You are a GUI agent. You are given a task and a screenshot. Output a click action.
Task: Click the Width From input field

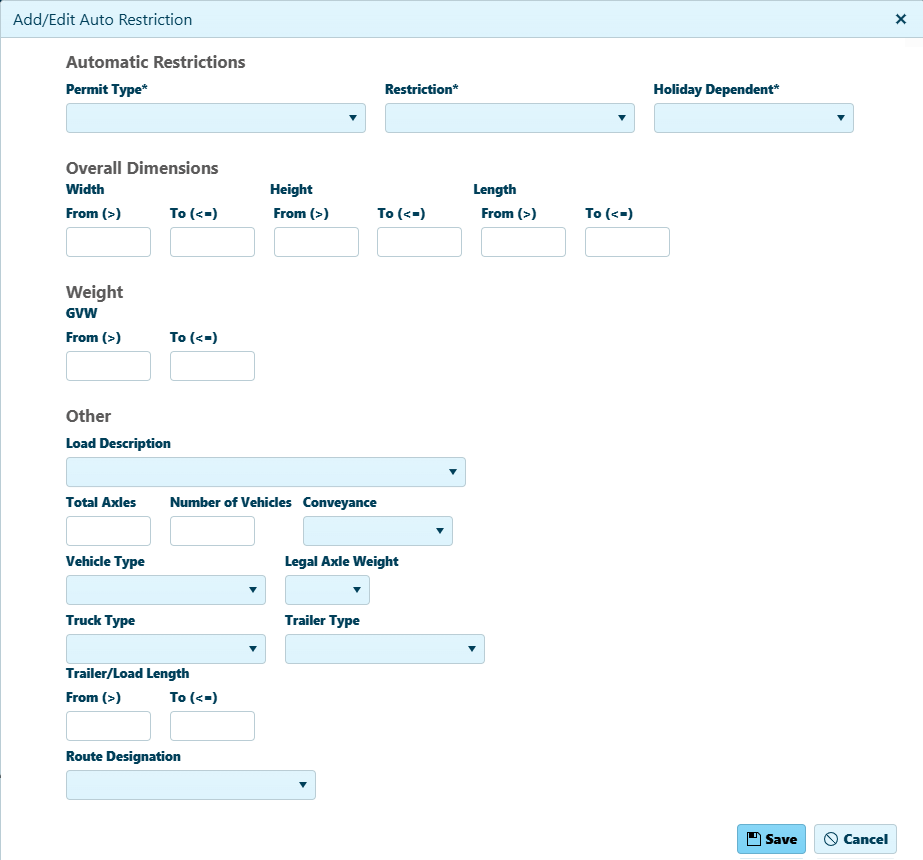(108, 242)
